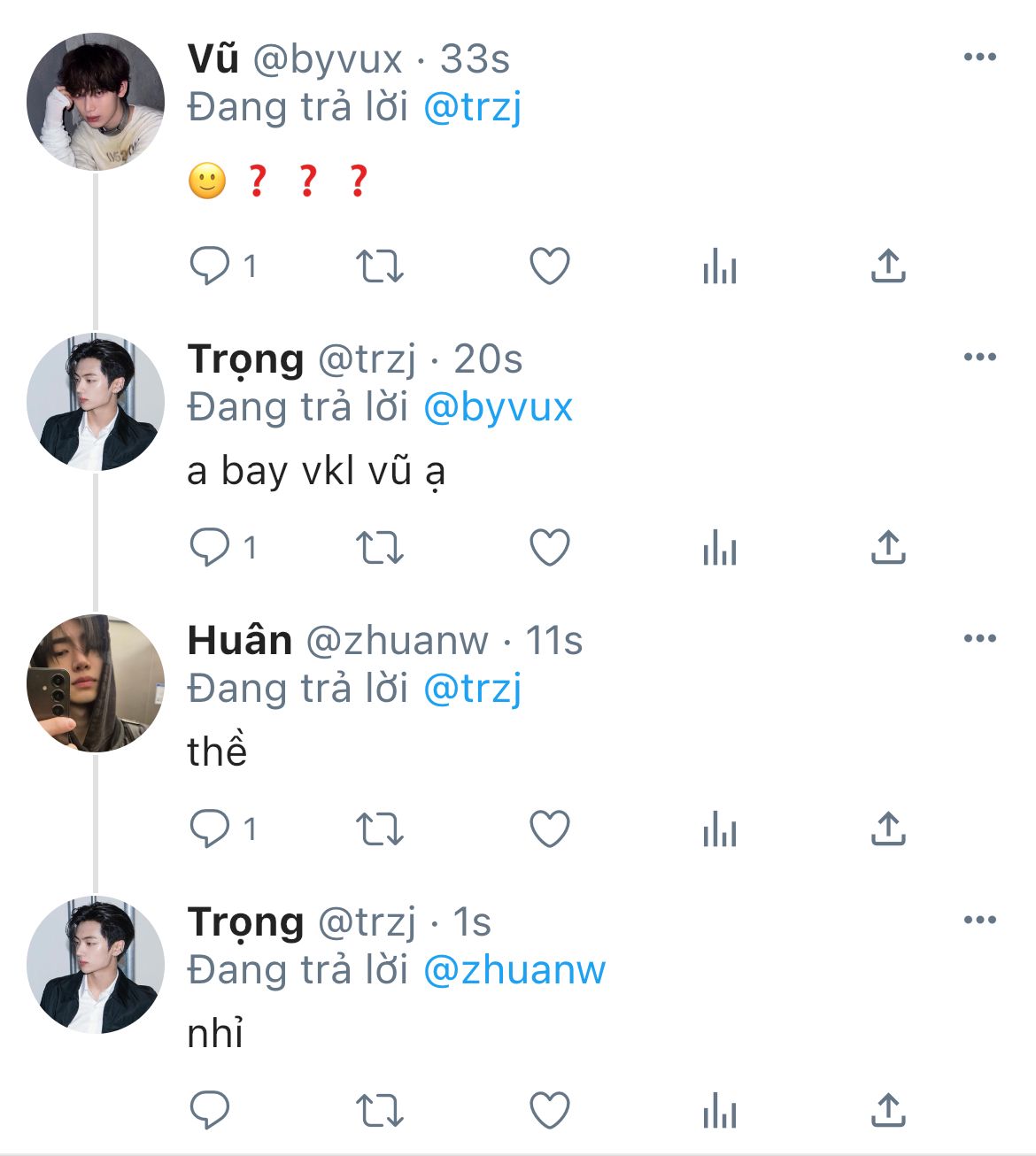Screen dimensions: 1036x1156
Task: Like the 'a bay vkl vũ ạ' tweet
Action: coord(549,547)
